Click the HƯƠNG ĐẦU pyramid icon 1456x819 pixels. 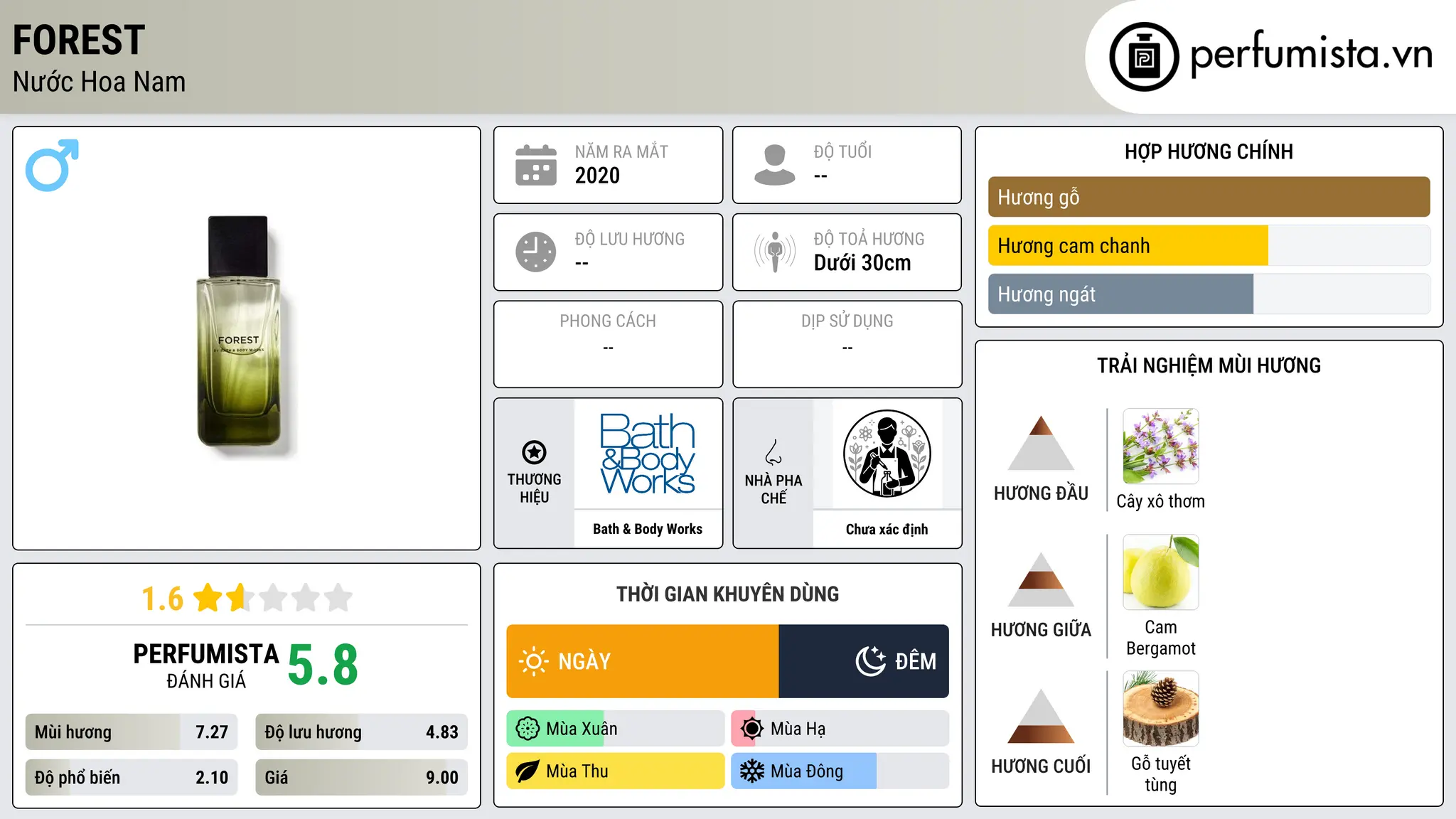click(1041, 443)
